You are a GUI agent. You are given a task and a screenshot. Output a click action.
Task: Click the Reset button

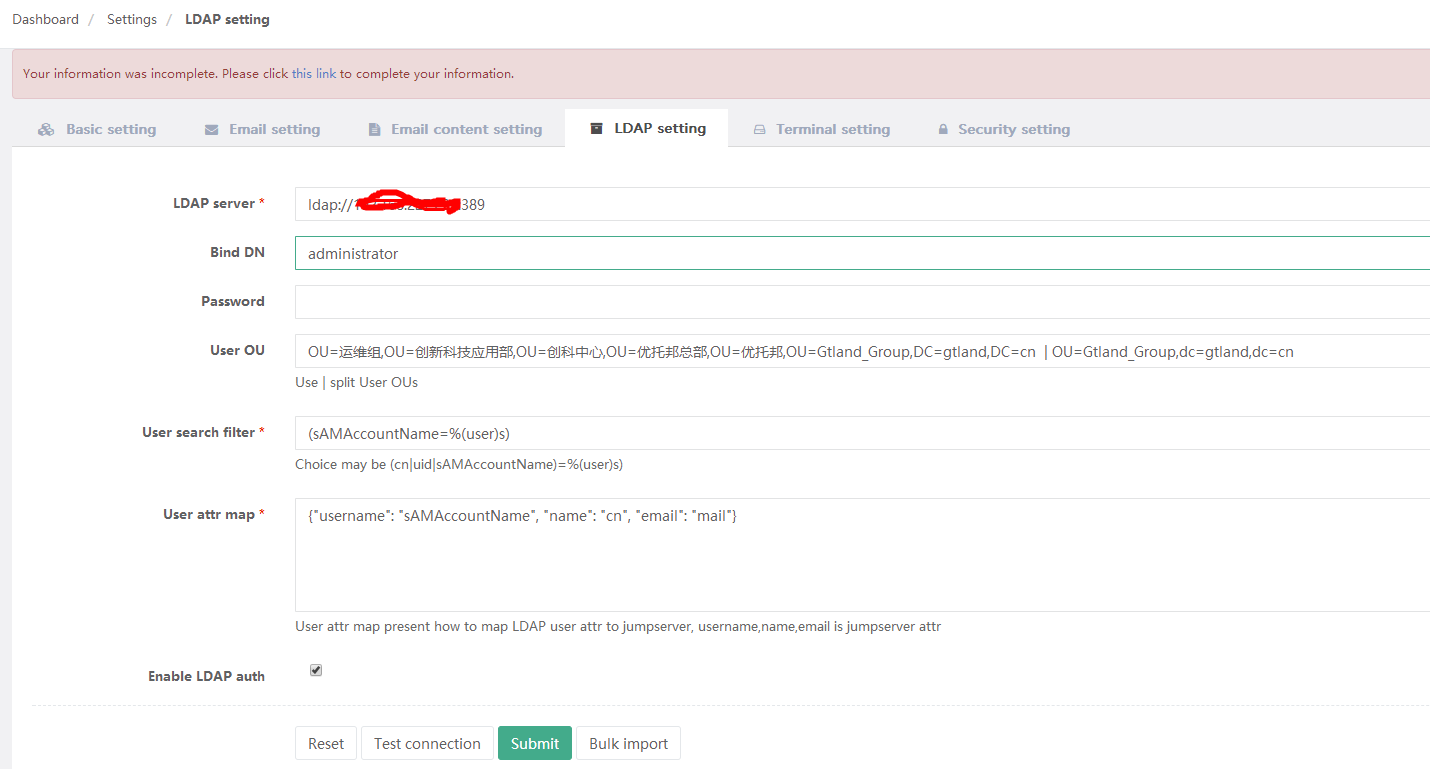325,743
